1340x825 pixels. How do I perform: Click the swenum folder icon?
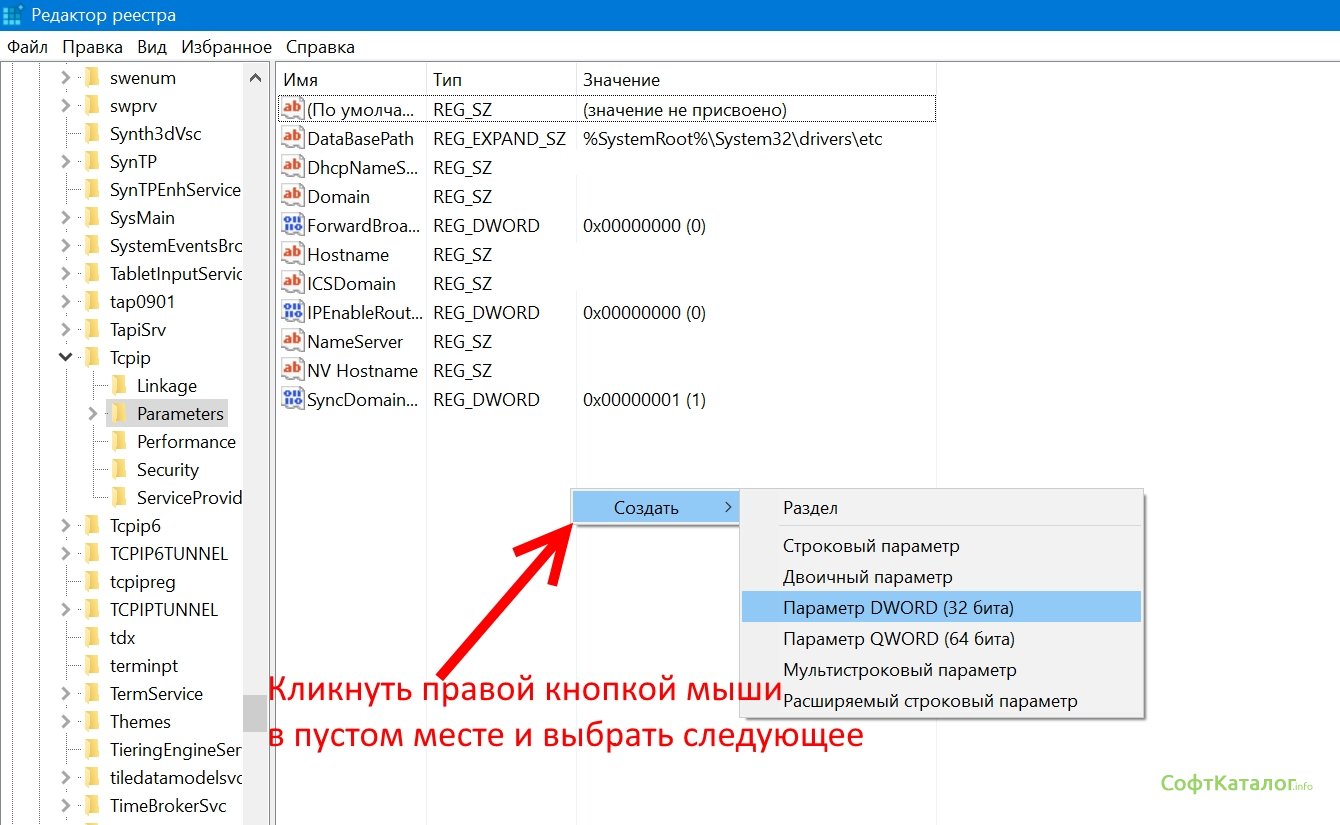click(92, 77)
